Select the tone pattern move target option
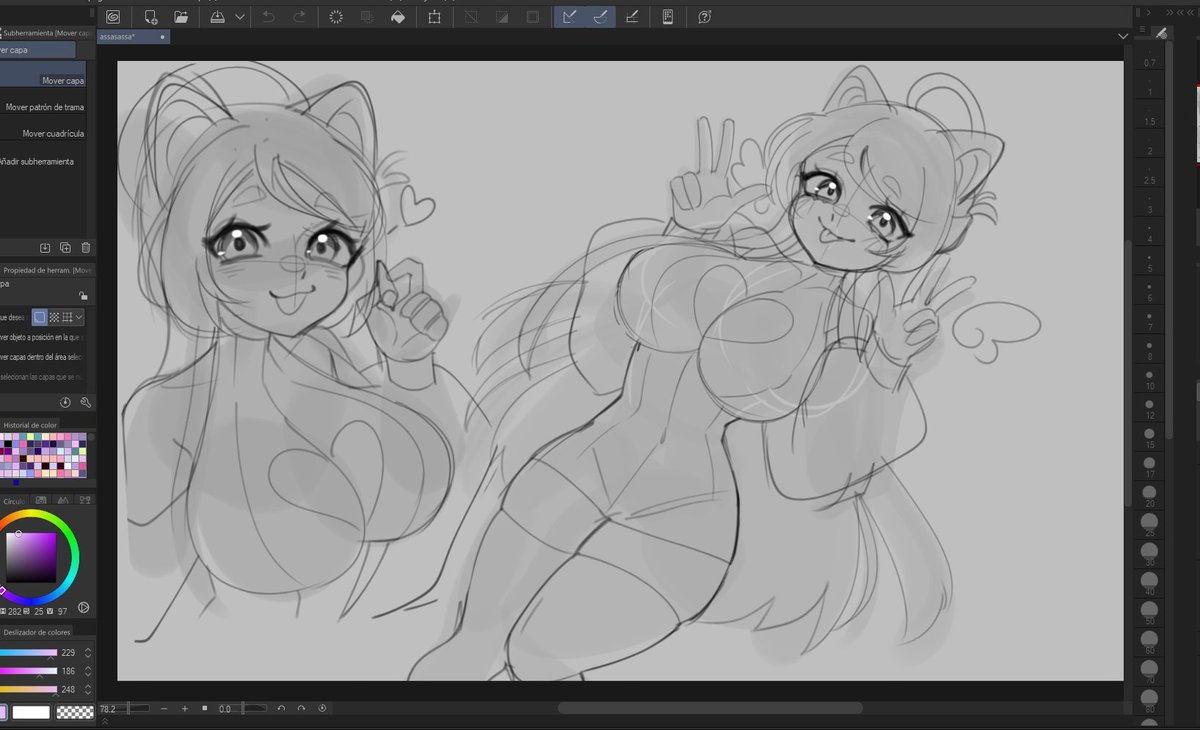The height and width of the screenshot is (730, 1200). pyautogui.click(x=54, y=317)
